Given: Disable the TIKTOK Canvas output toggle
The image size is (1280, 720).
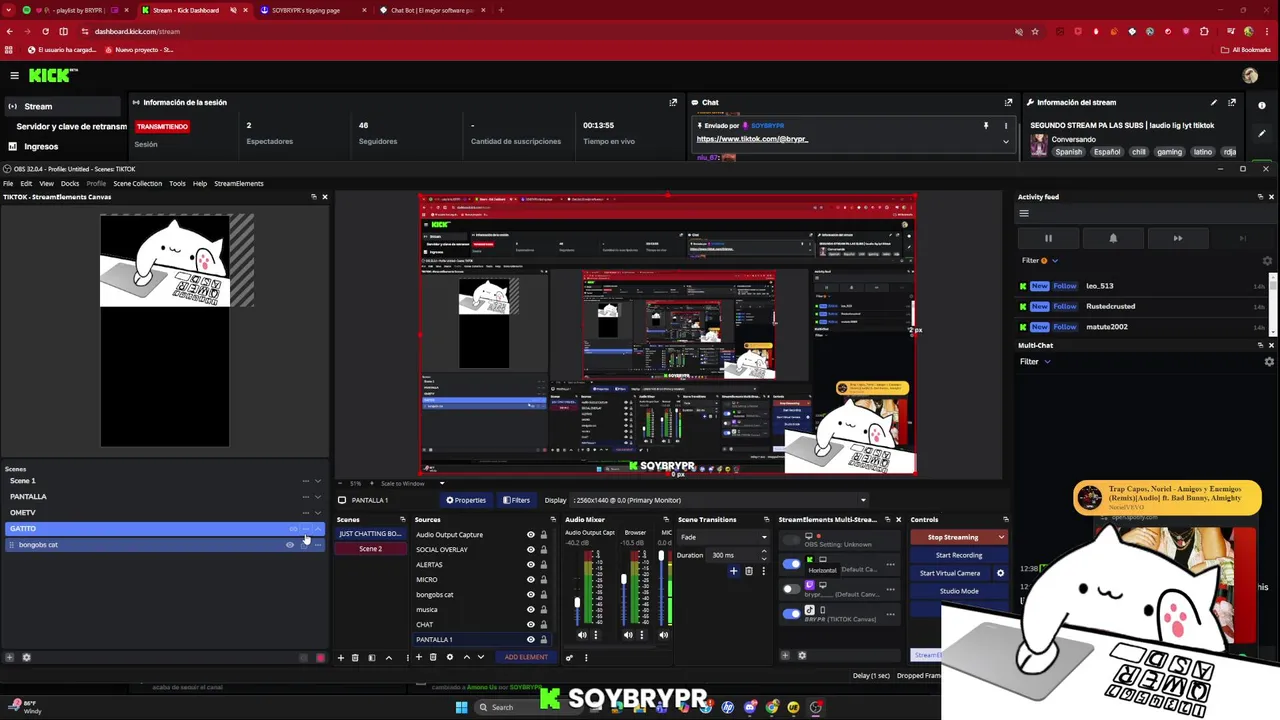Looking at the screenshot, I should tap(791, 614).
